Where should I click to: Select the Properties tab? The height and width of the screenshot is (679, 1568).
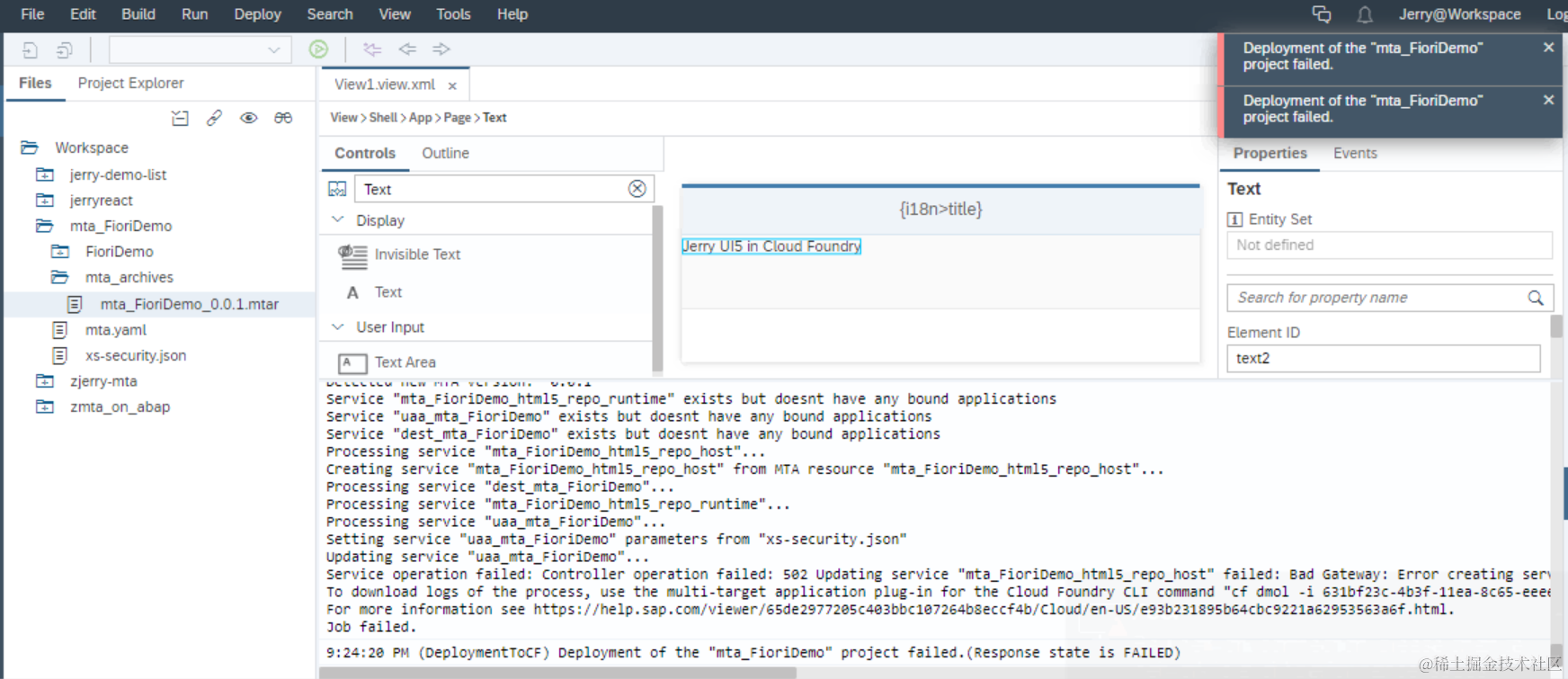[x=1270, y=153]
